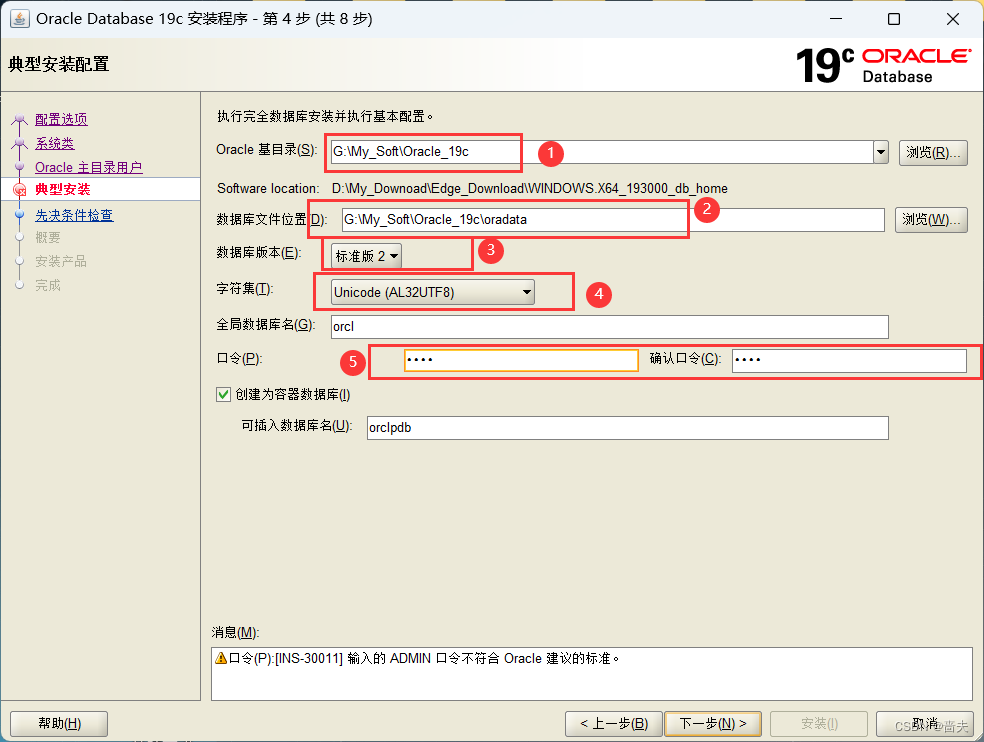Go back with 上一步(B) button

coord(614,724)
